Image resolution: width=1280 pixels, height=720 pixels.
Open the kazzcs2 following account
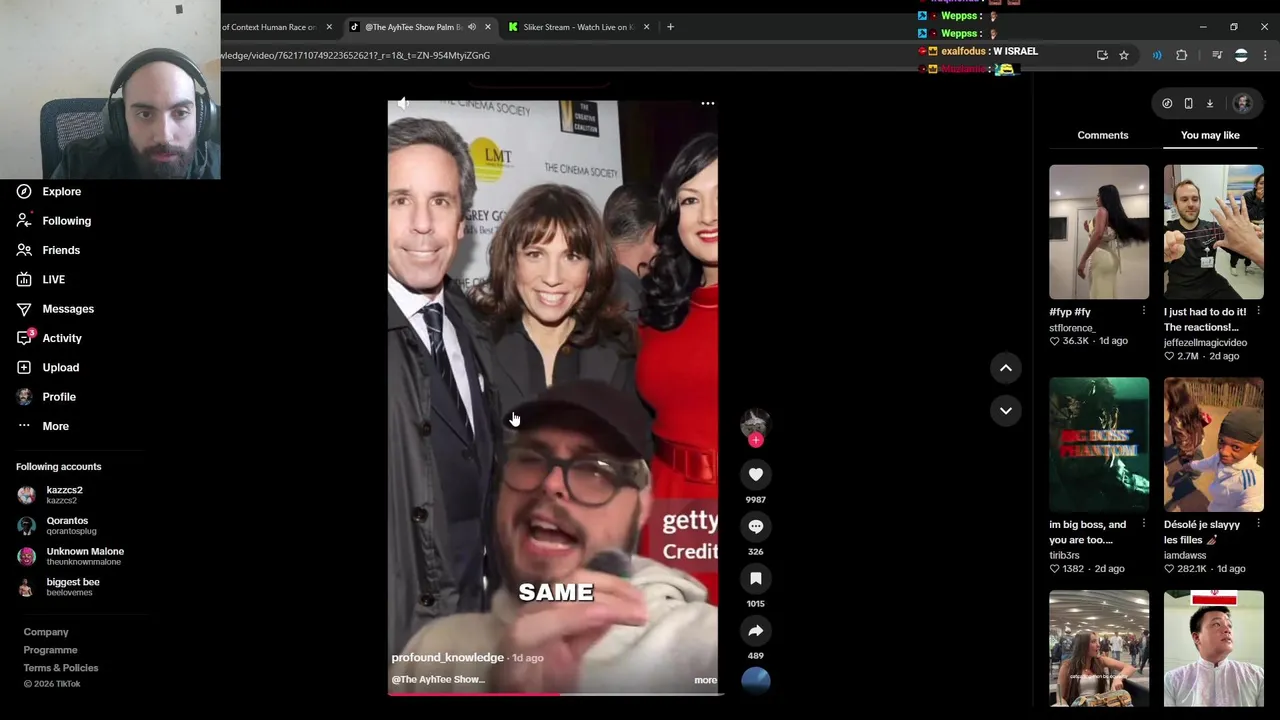[x=64, y=495]
